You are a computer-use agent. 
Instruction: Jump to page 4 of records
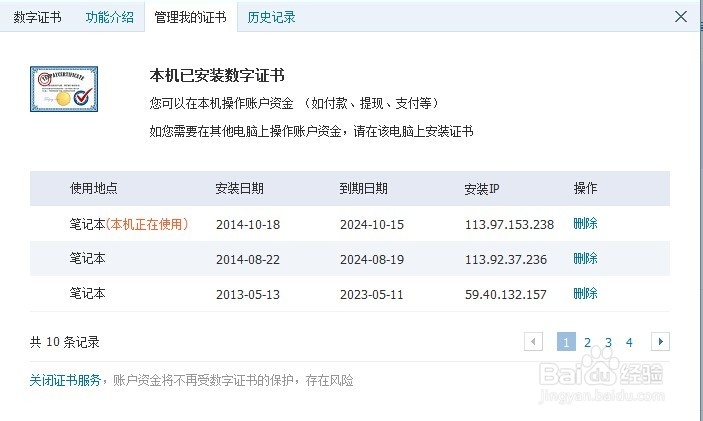[629, 343]
